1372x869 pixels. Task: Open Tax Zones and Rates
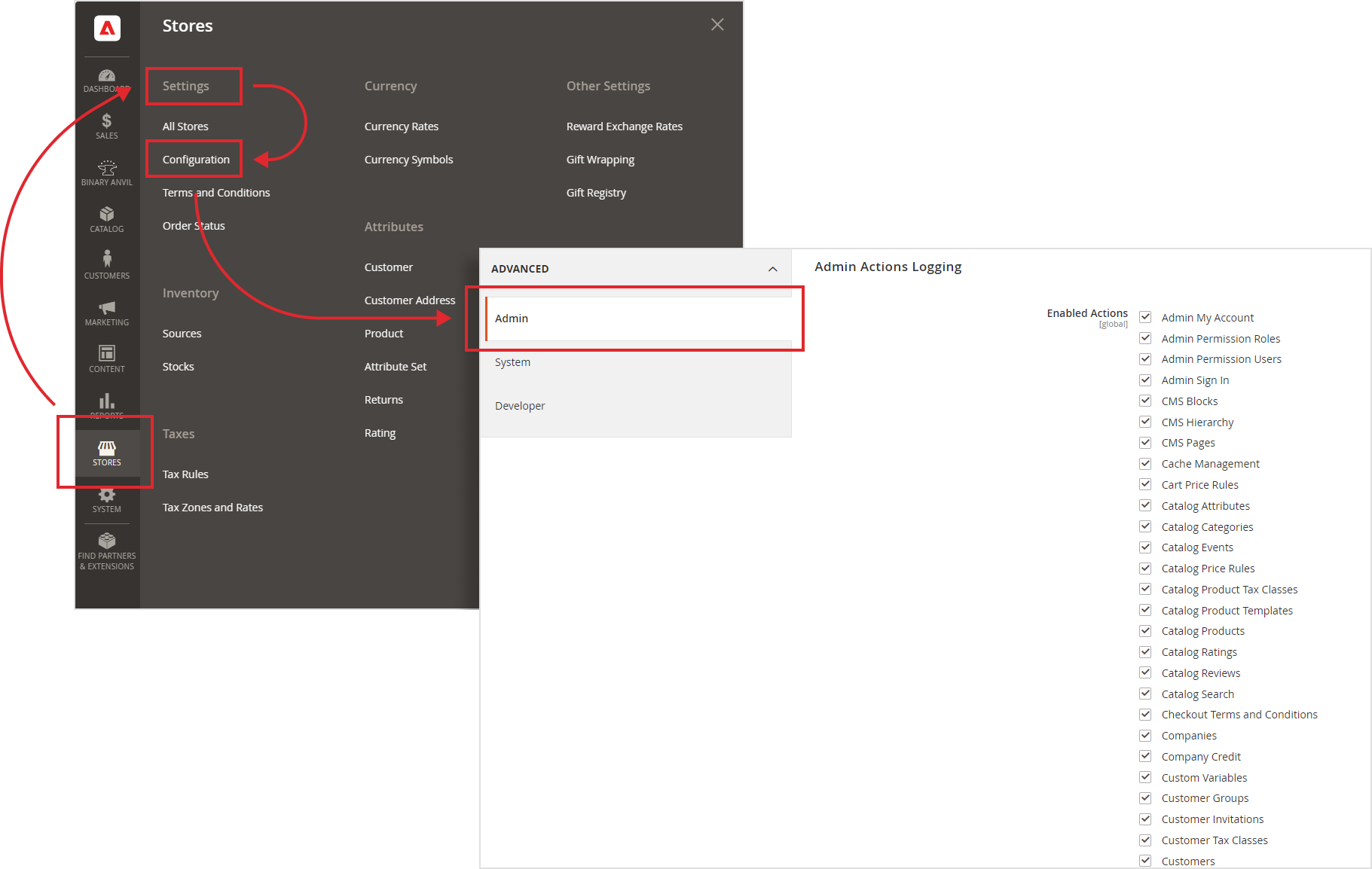pos(212,507)
